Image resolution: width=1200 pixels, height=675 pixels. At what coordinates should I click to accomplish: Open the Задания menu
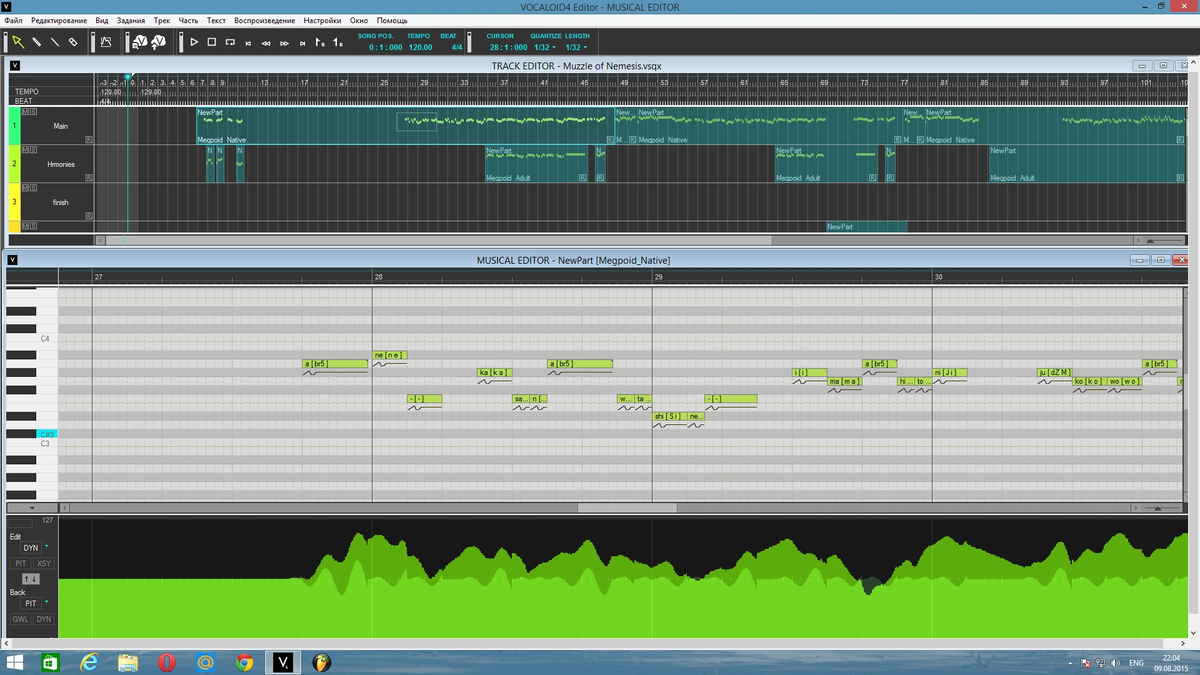(x=130, y=20)
